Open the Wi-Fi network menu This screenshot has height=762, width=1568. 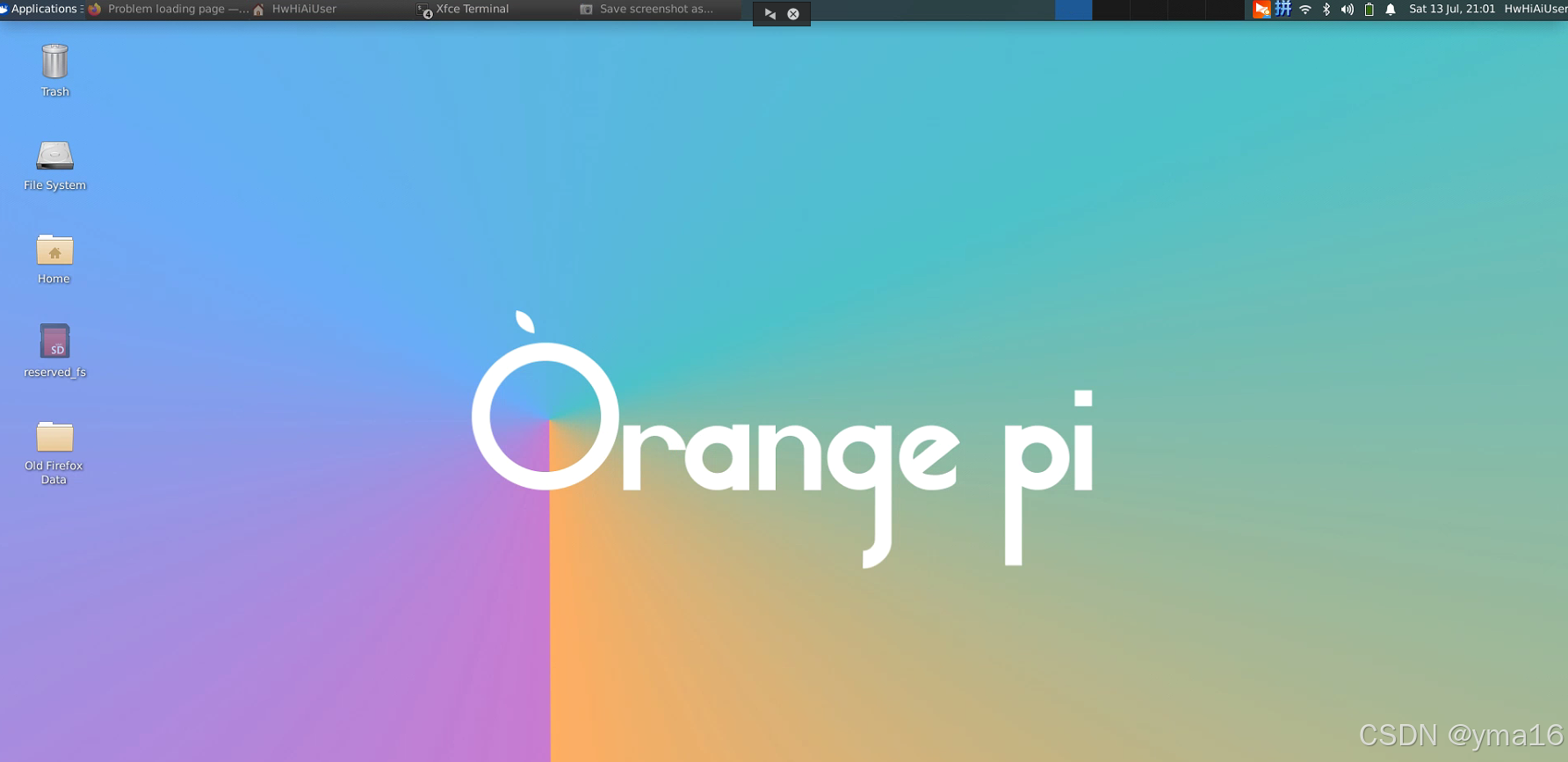coord(1305,10)
